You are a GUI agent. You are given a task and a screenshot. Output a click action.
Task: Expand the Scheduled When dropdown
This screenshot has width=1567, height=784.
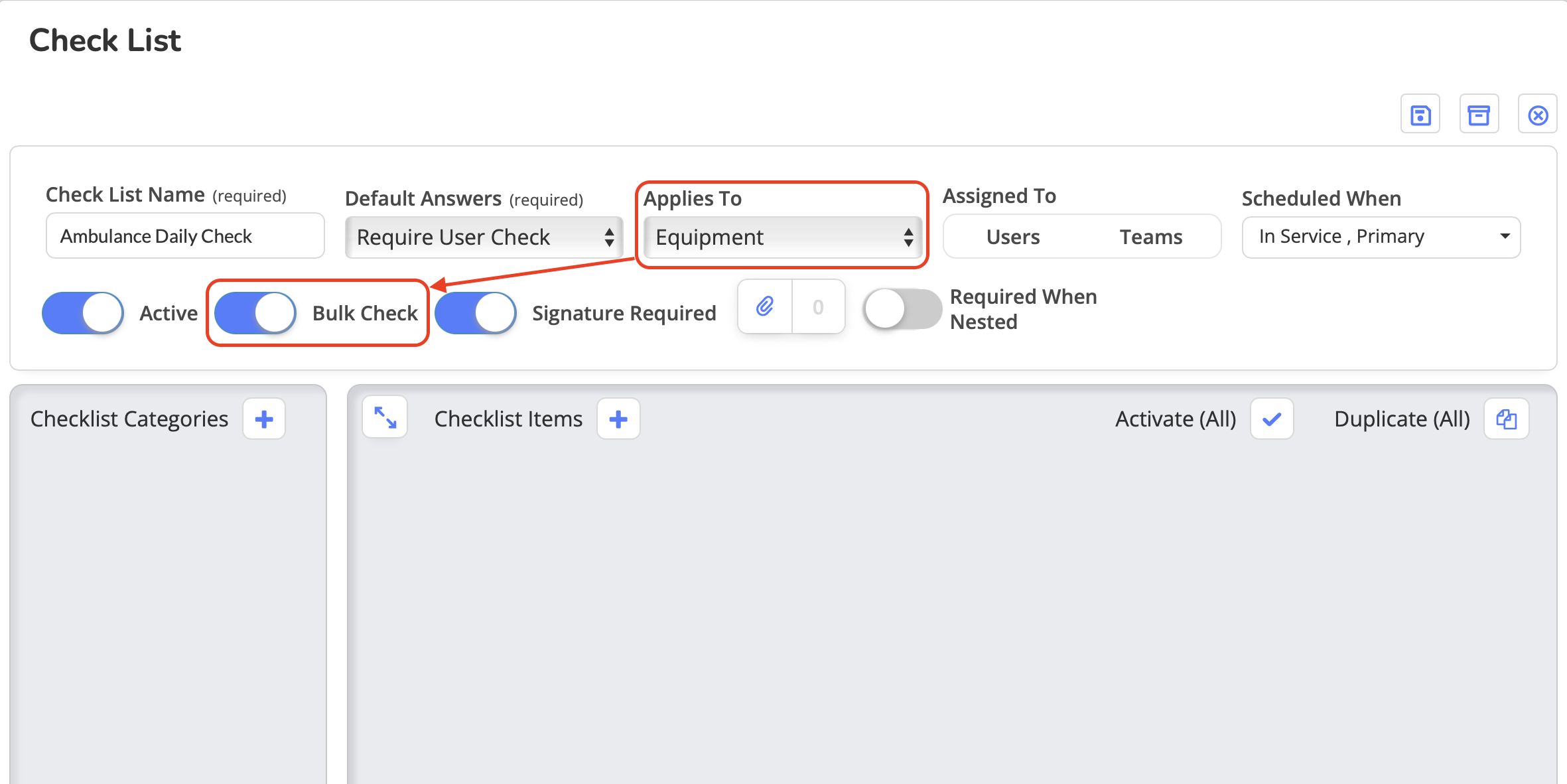[x=1381, y=237]
